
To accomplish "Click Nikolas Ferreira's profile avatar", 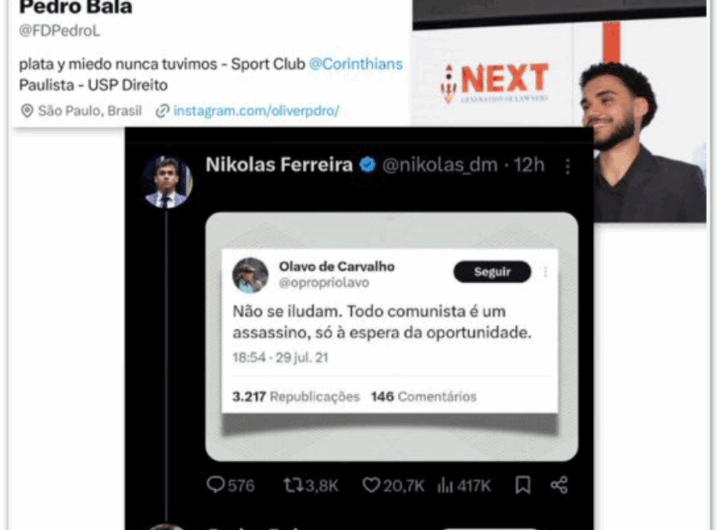I will click(166, 182).
